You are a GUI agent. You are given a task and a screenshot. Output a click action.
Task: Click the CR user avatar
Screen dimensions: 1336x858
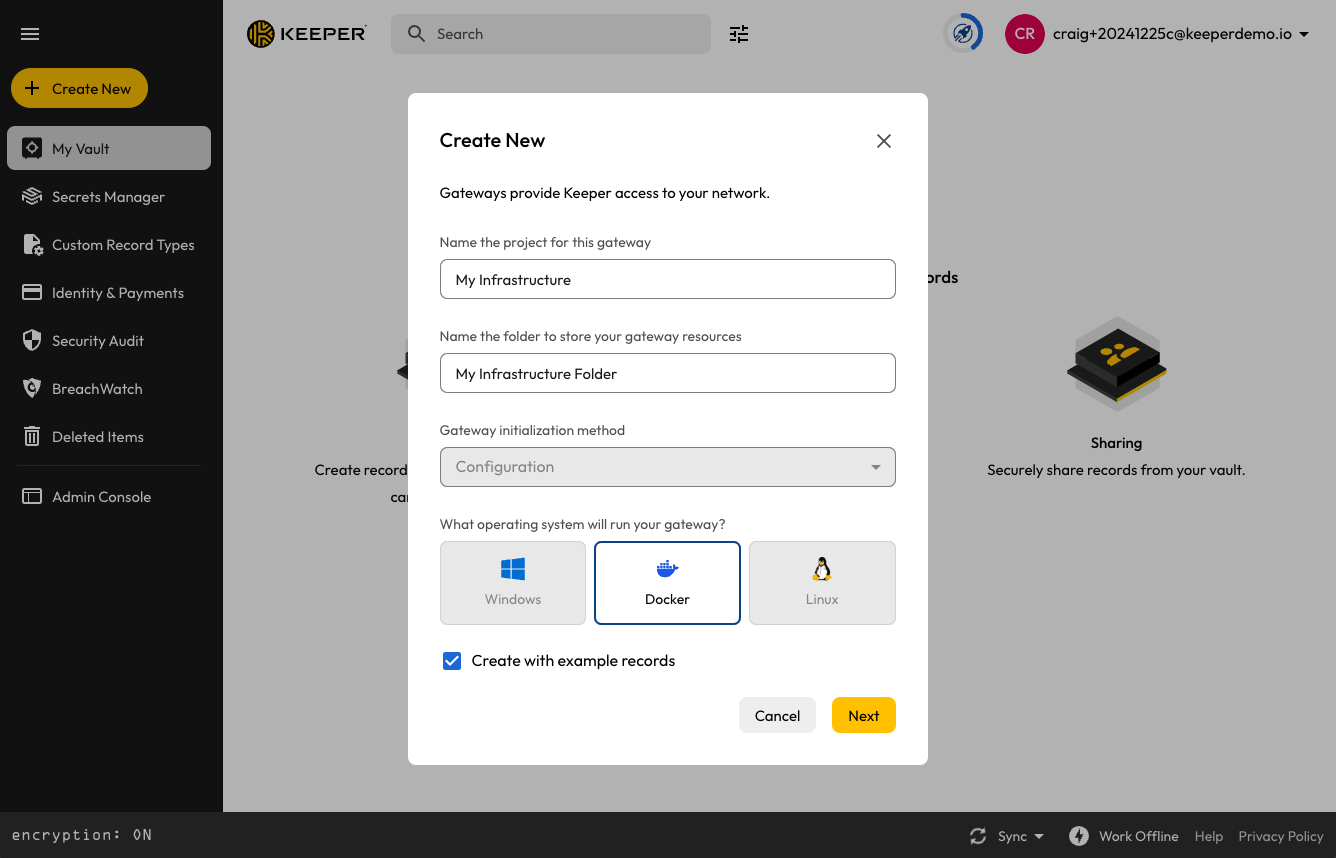pos(1024,34)
